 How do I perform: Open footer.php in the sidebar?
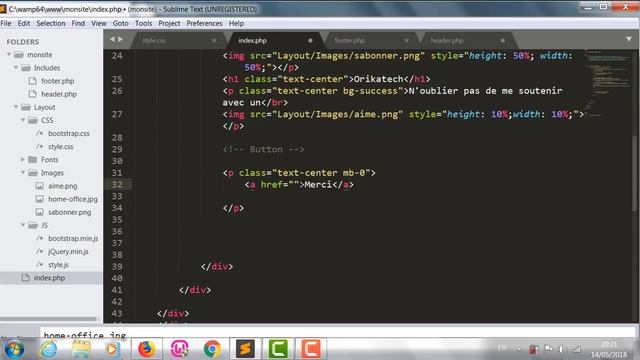pyautogui.click(x=58, y=81)
